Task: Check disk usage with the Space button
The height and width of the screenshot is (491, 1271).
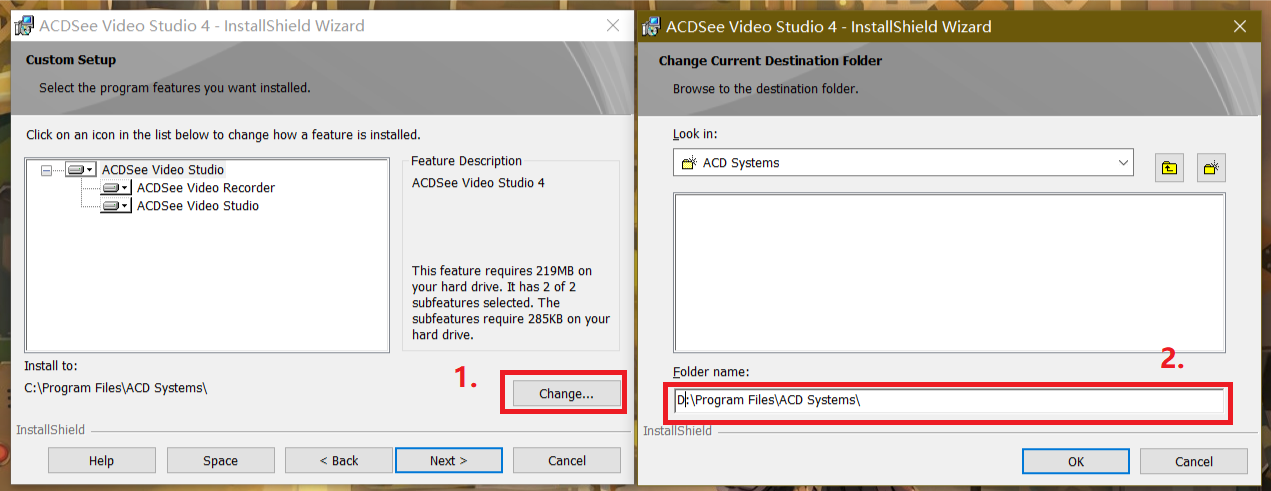Action: click(220, 461)
